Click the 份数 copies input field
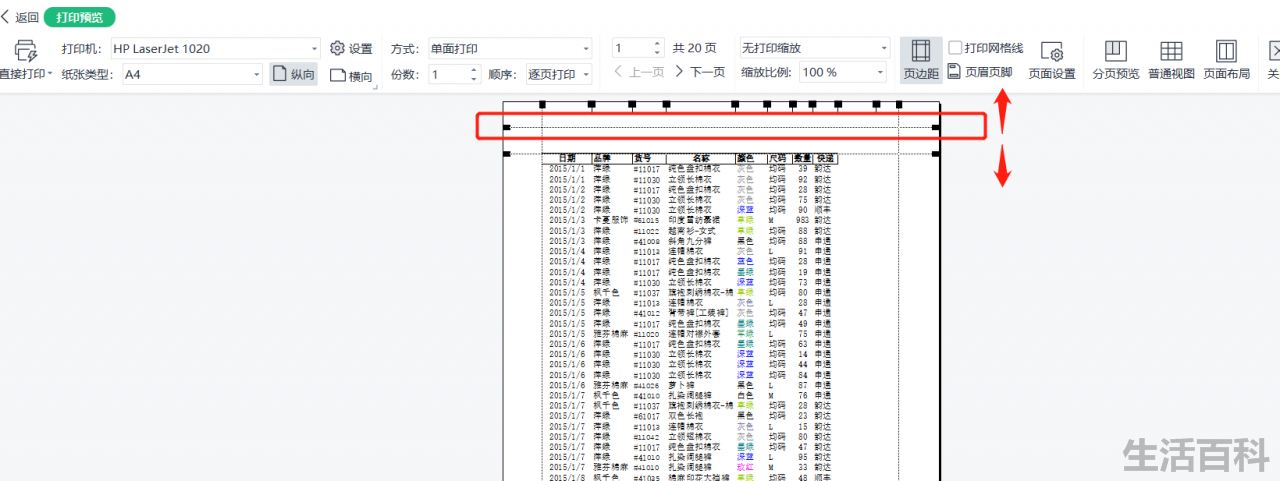1280x481 pixels. (448, 74)
